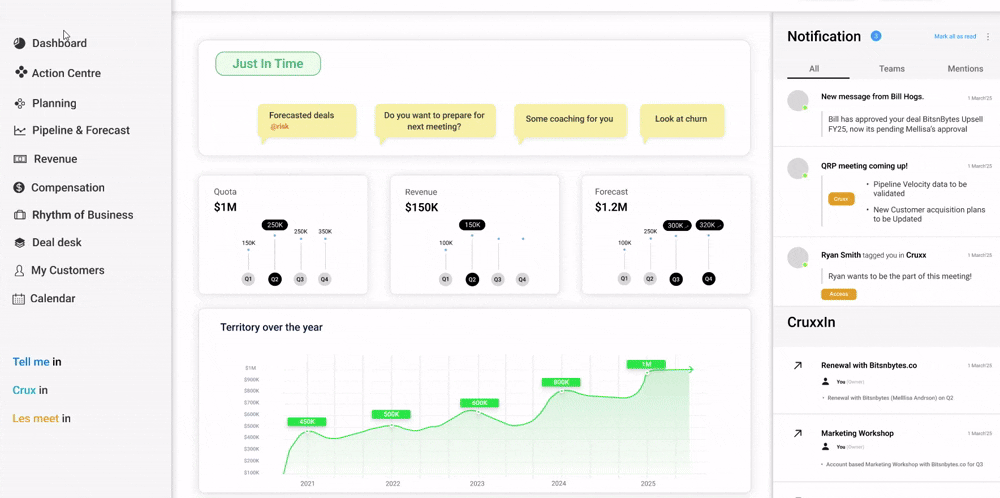
Task: Click the Dashboard pie chart icon
Action: [x=19, y=43]
